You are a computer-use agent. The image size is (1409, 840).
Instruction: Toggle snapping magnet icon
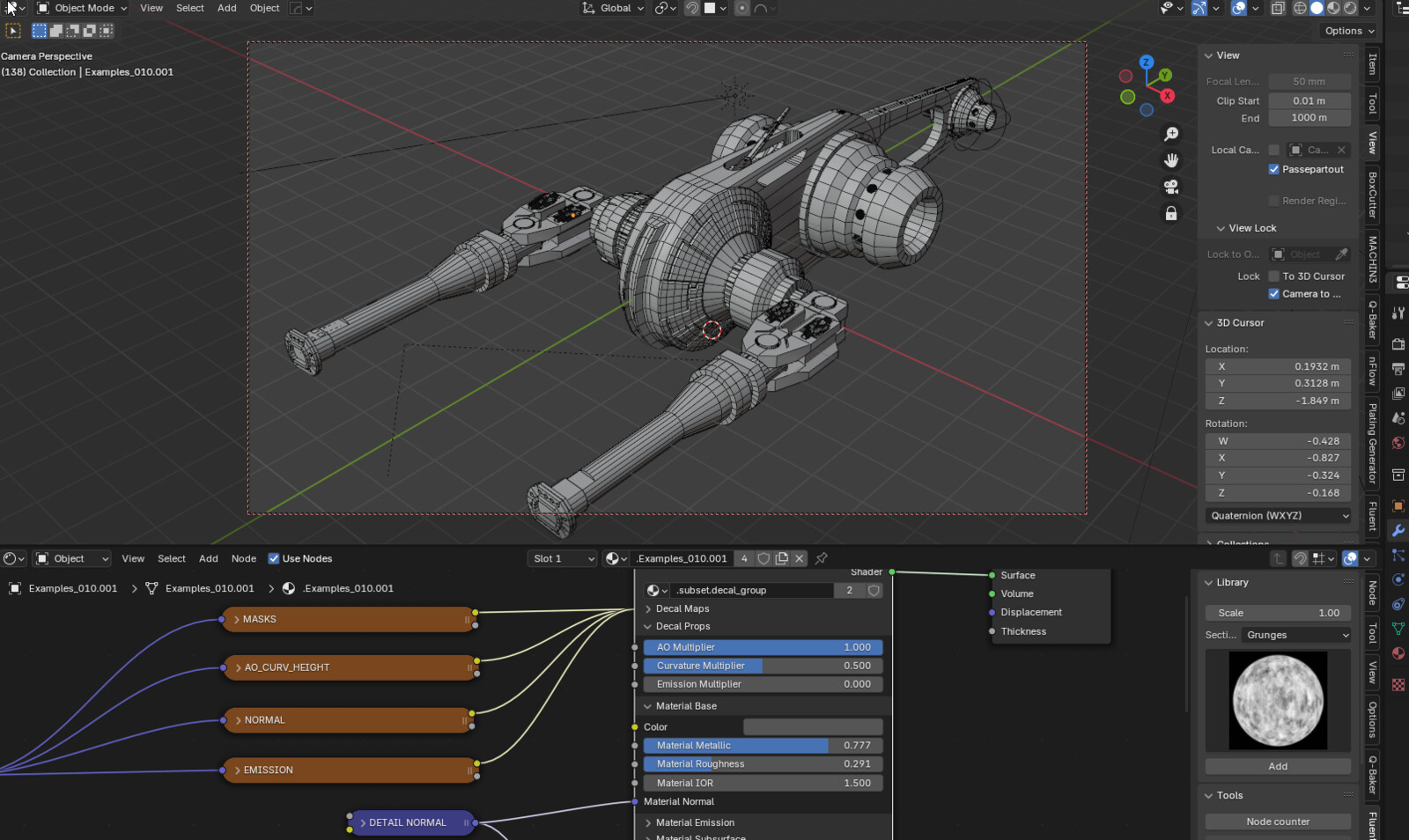pyautogui.click(x=692, y=8)
